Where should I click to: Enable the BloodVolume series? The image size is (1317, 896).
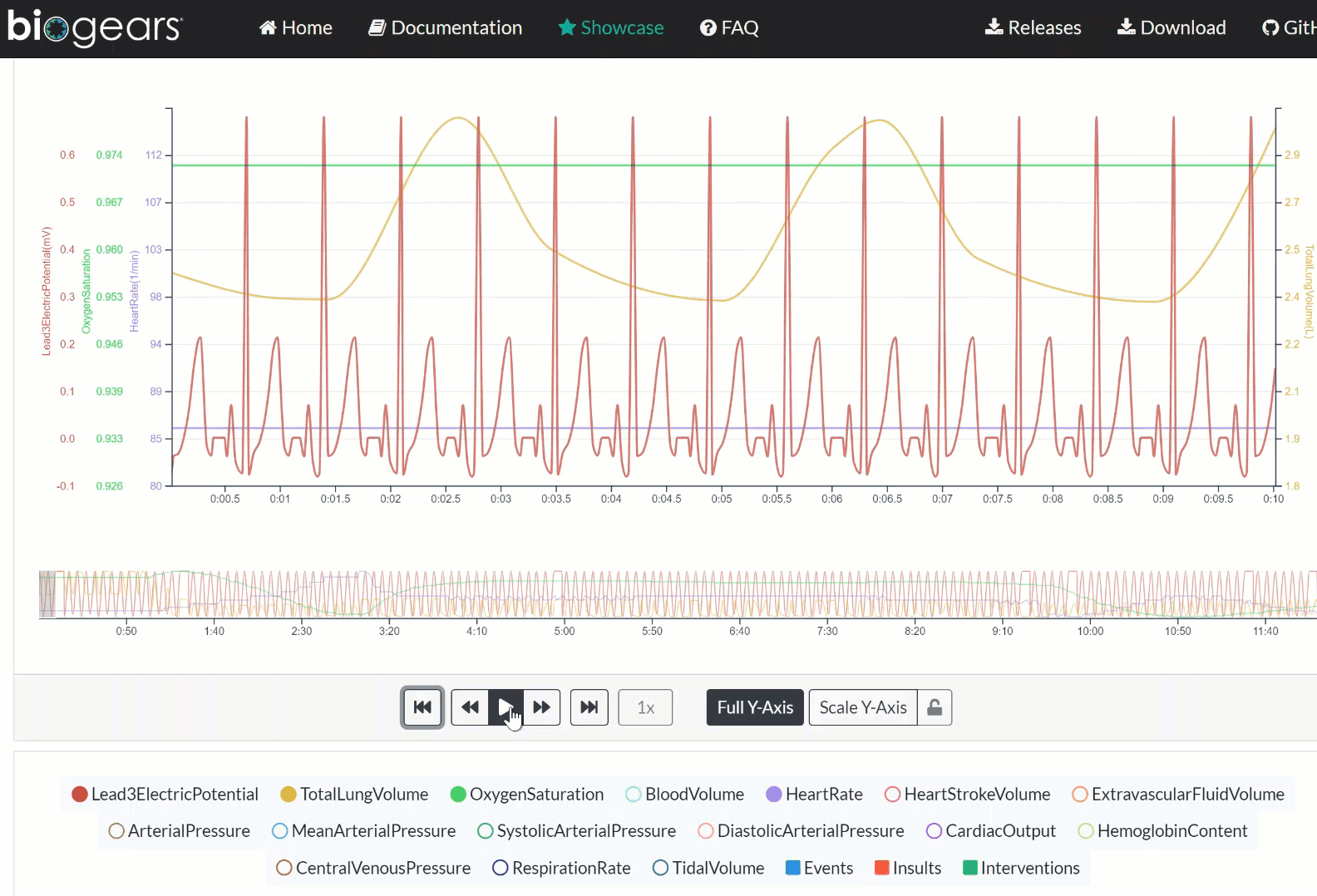pos(684,794)
